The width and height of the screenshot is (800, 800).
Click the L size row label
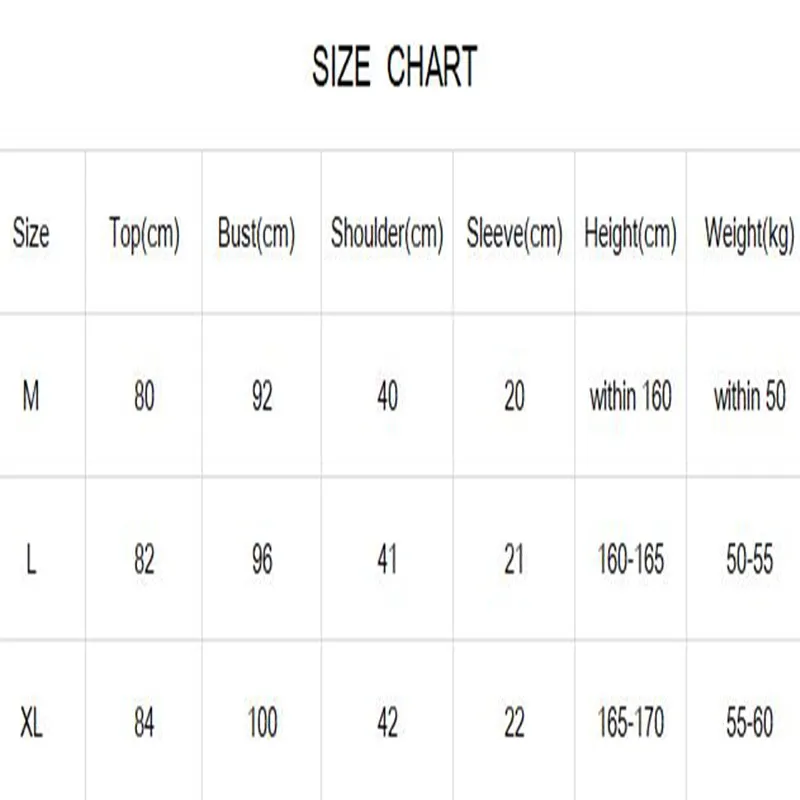coord(31,560)
